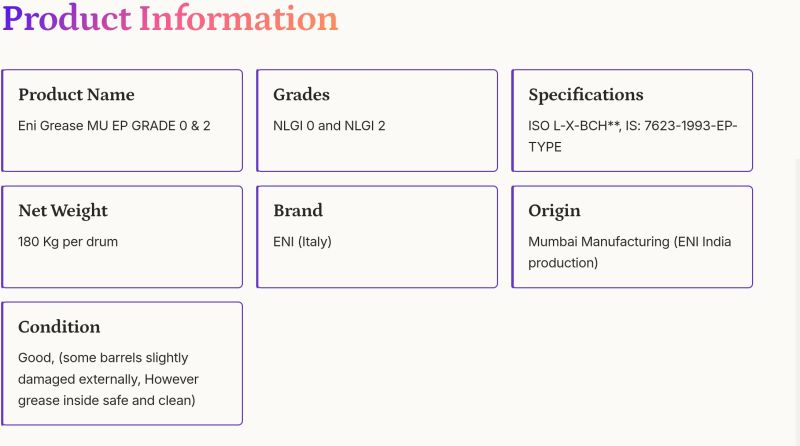Select the Product Name card title
This screenshot has width=800, height=446.
coord(76,95)
